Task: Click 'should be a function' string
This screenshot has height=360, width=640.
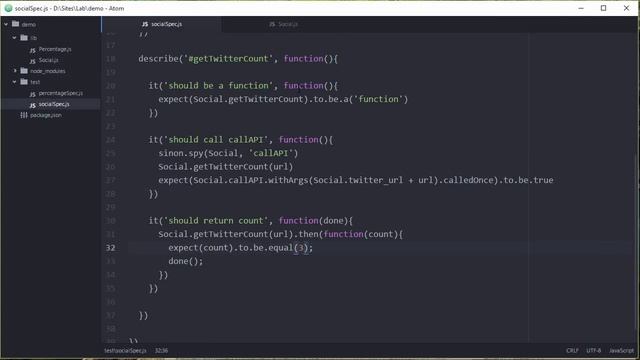Action: [218, 86]
